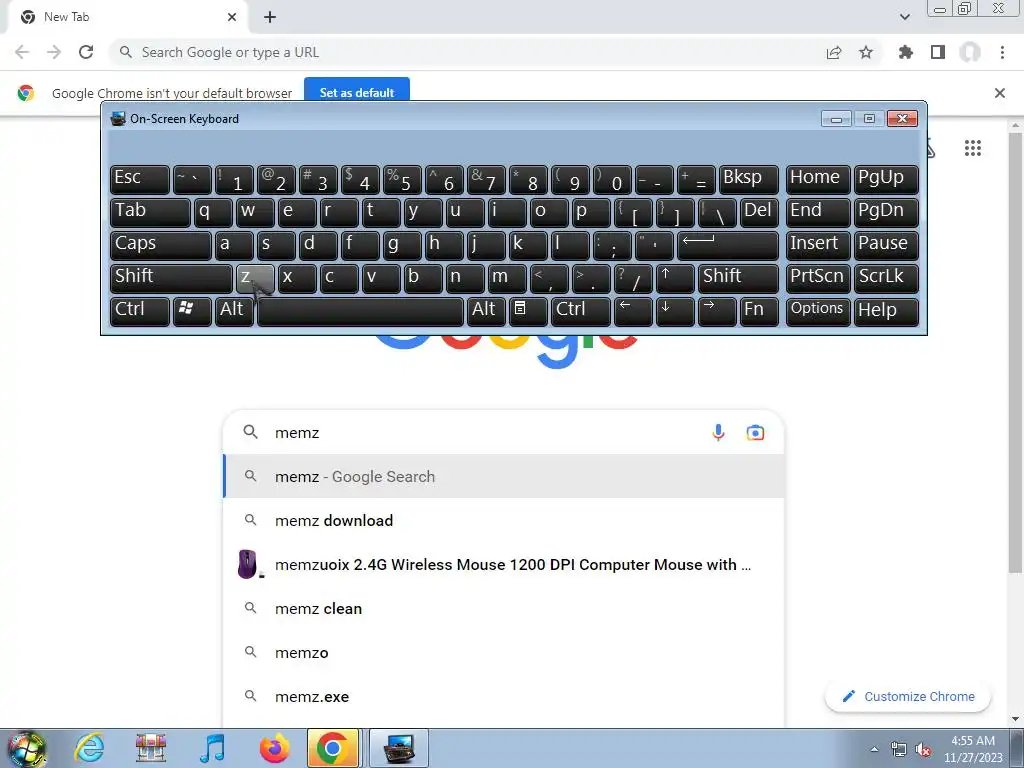Screen dimensions: 1024x768
Task: Click the page vertical scrollbar
Action: pyautogui.click(x=1015, y=353)
